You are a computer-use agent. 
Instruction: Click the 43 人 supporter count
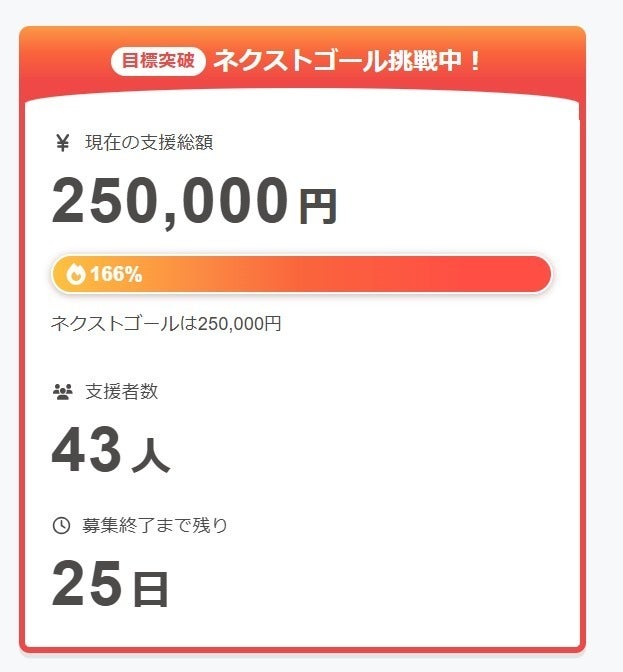(111, 450)
